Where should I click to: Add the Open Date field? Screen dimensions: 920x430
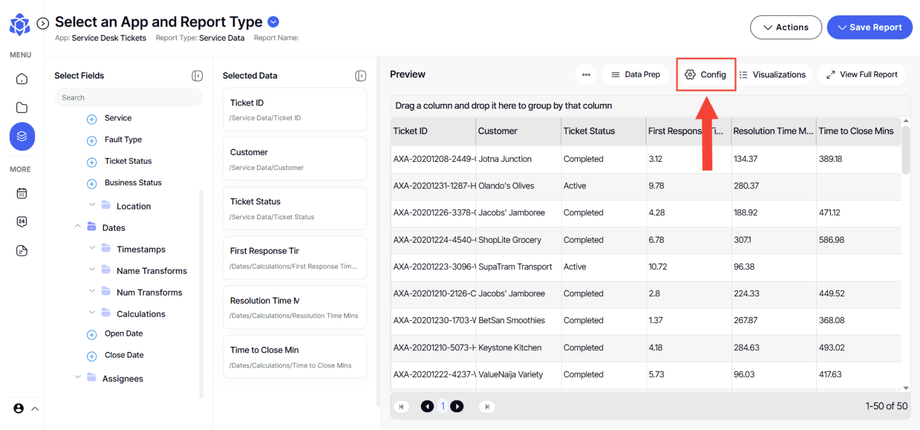(92, 334)
